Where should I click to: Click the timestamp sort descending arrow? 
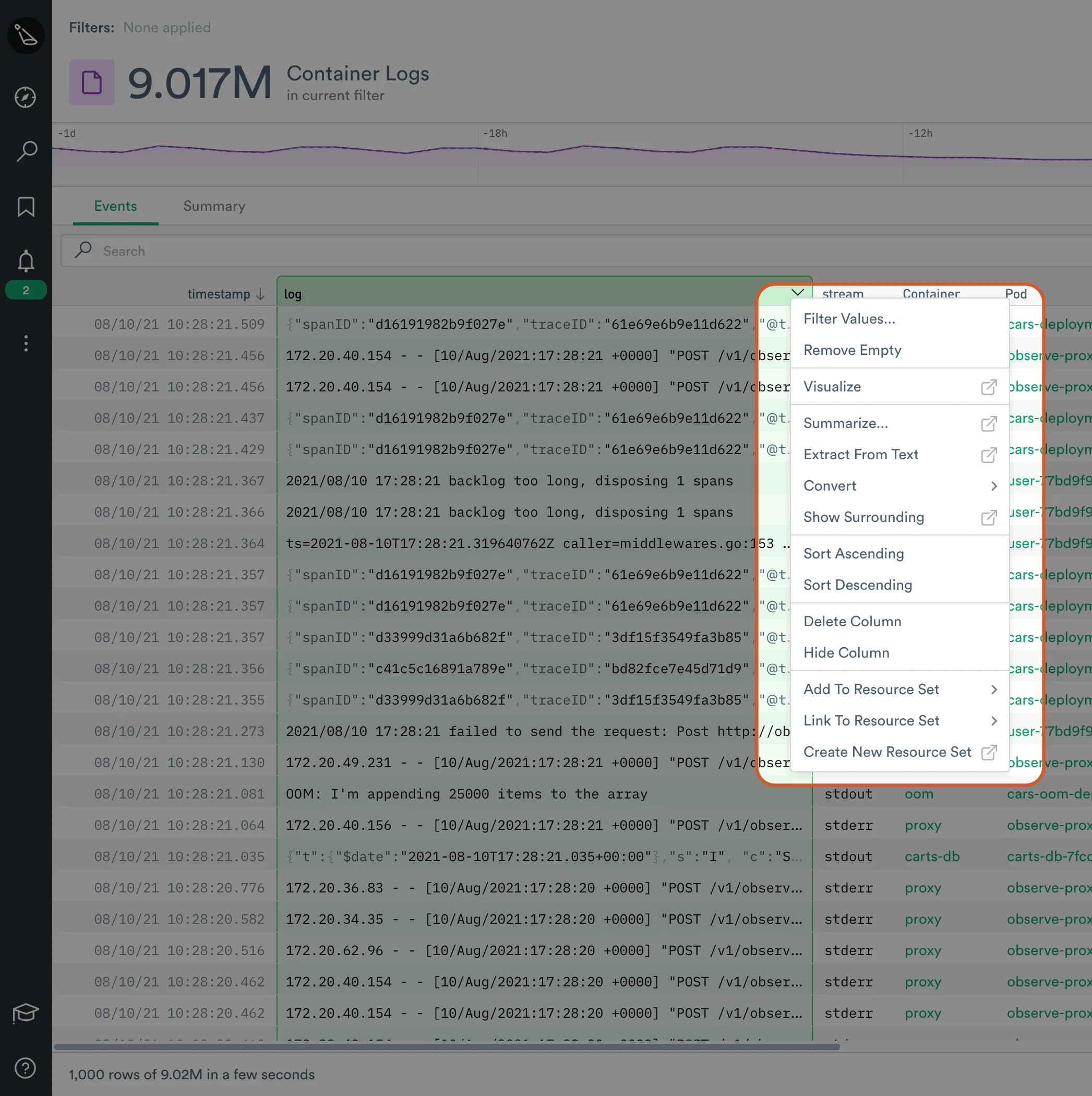(260, 294)
